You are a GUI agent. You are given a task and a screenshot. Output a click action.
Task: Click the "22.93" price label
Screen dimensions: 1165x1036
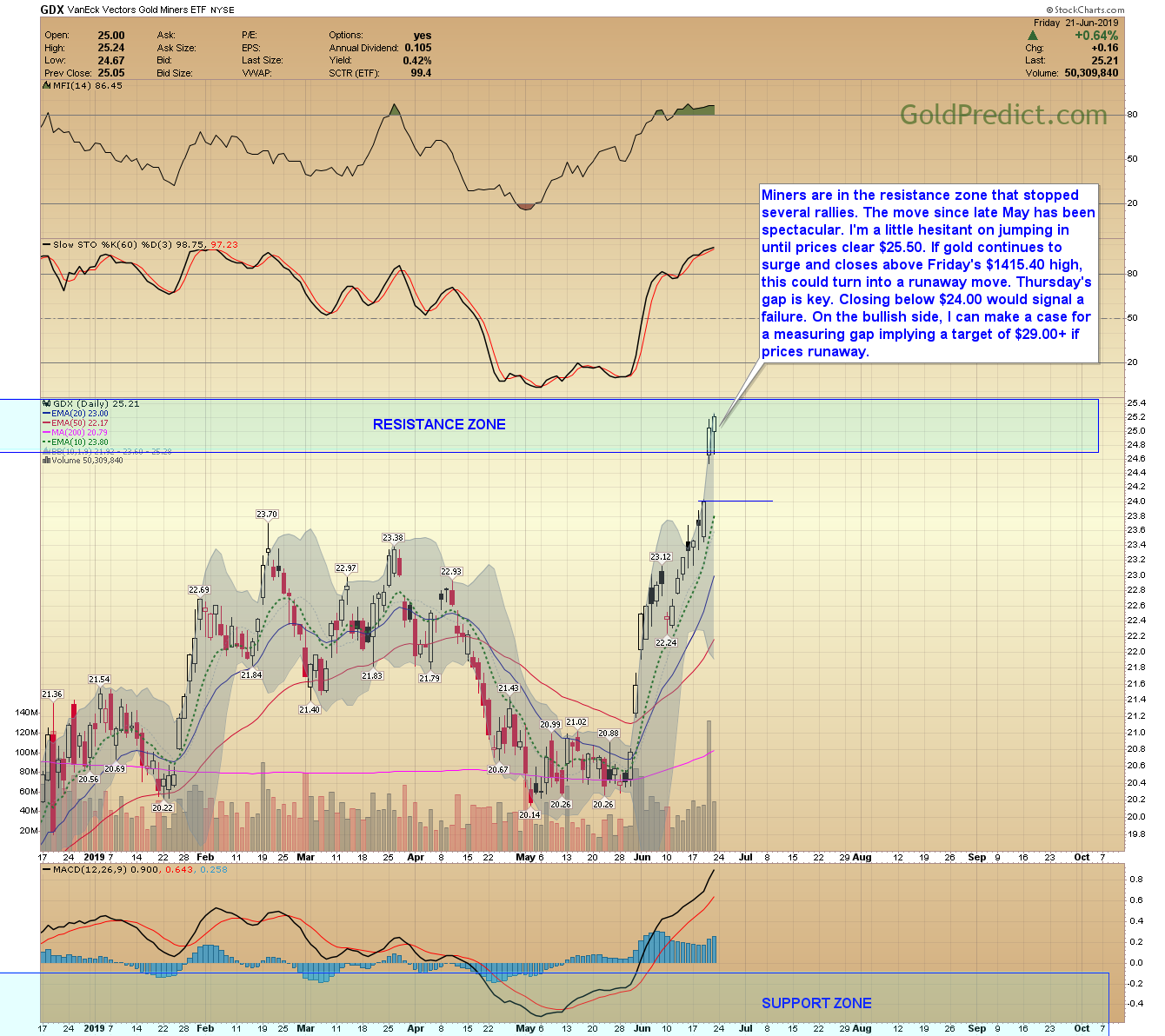tap(451, 572)
